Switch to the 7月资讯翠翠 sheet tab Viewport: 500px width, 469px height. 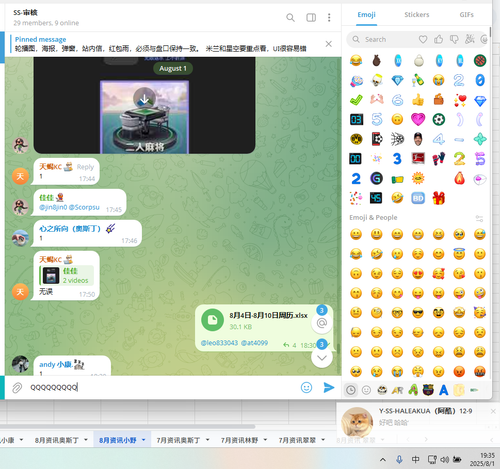297,440
